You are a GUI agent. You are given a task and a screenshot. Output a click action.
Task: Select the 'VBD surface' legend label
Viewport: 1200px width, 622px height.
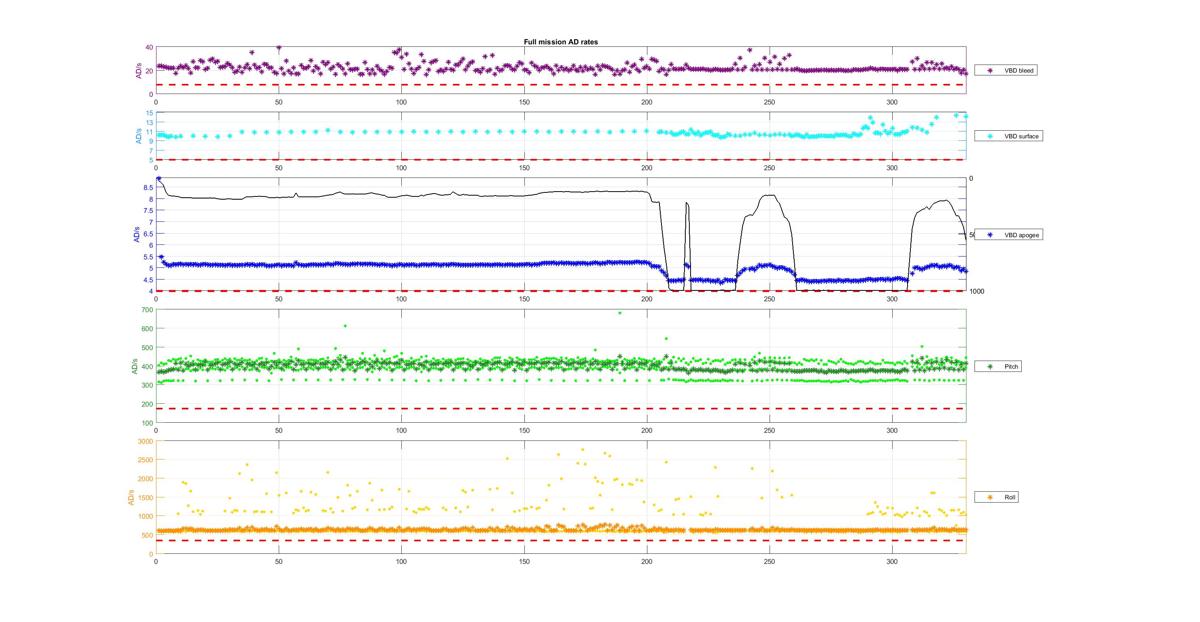click(x=1021, y=136)
